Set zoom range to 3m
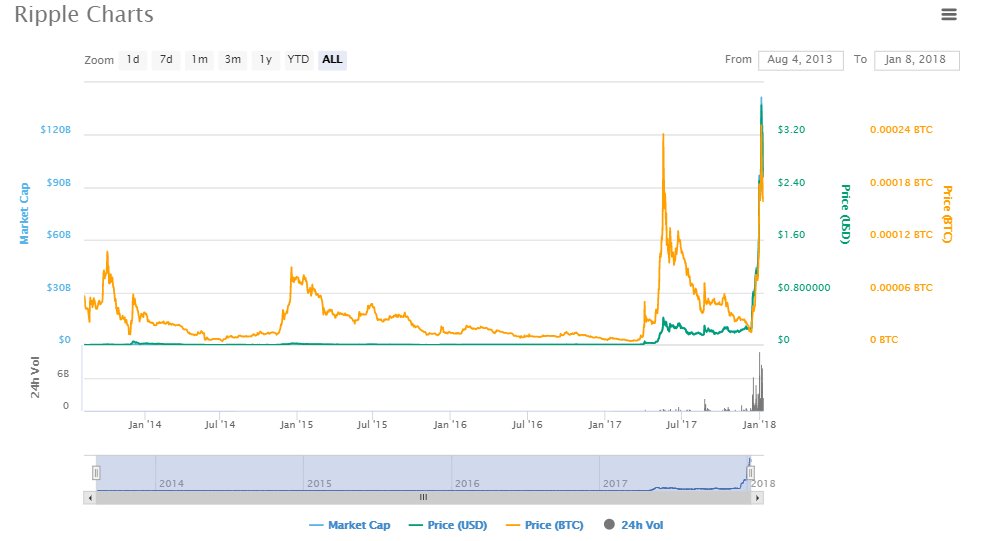 tap(233, 60)
